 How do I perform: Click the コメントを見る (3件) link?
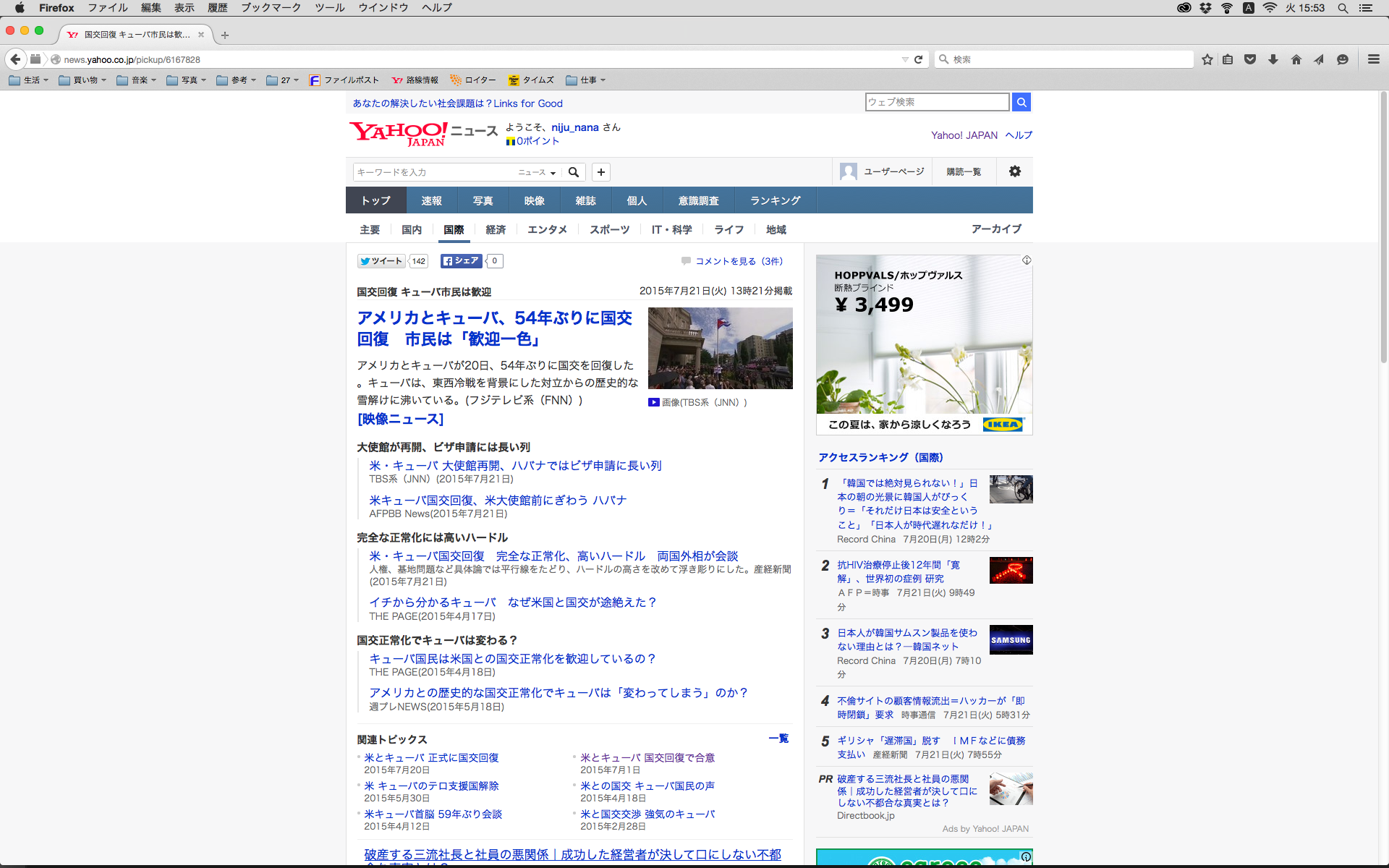[x=739, y=261]
